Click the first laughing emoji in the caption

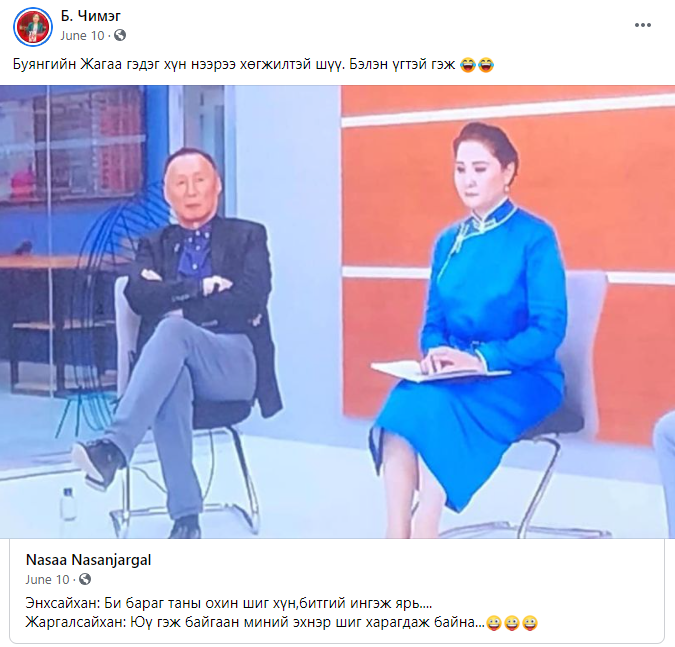pyautogui.click(x=468, y=65)
